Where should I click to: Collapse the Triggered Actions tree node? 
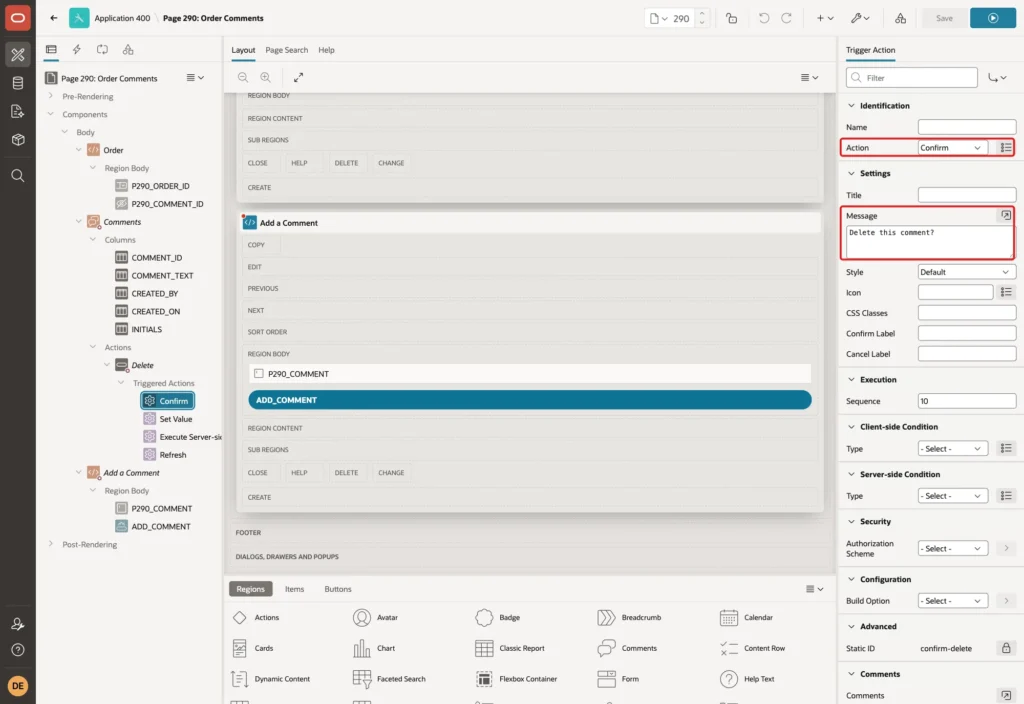click(x=121, y=383)
